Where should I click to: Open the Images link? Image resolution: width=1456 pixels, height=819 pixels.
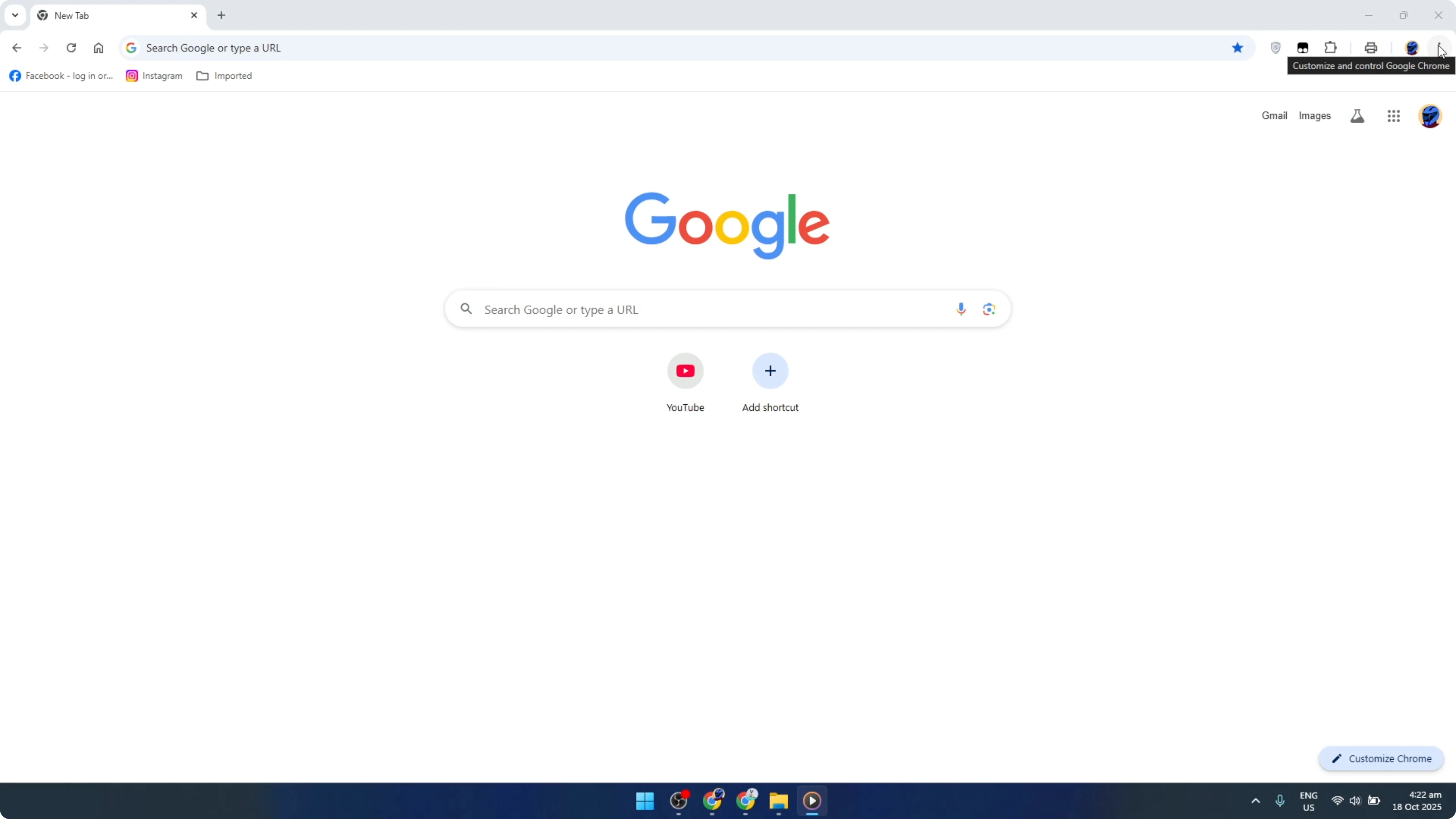click(1315, 116)
